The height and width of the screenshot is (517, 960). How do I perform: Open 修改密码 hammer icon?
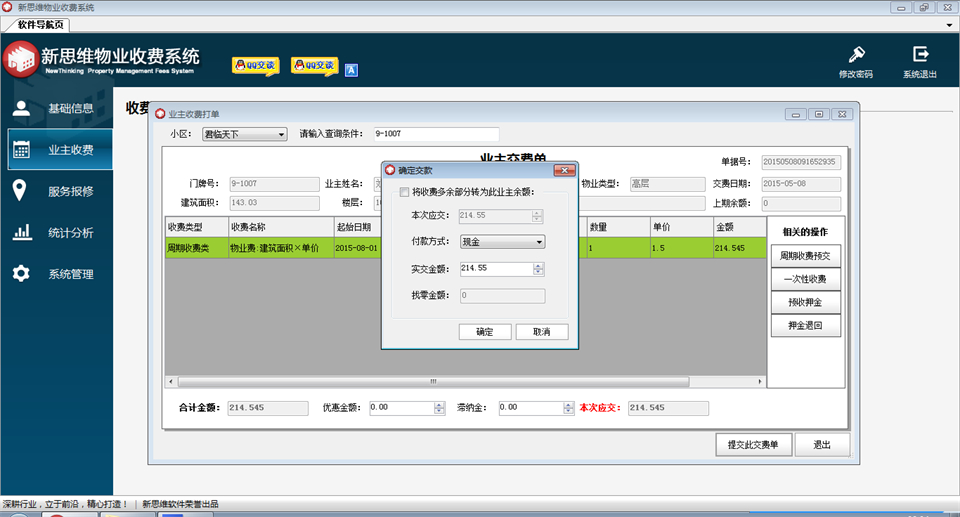857,55
